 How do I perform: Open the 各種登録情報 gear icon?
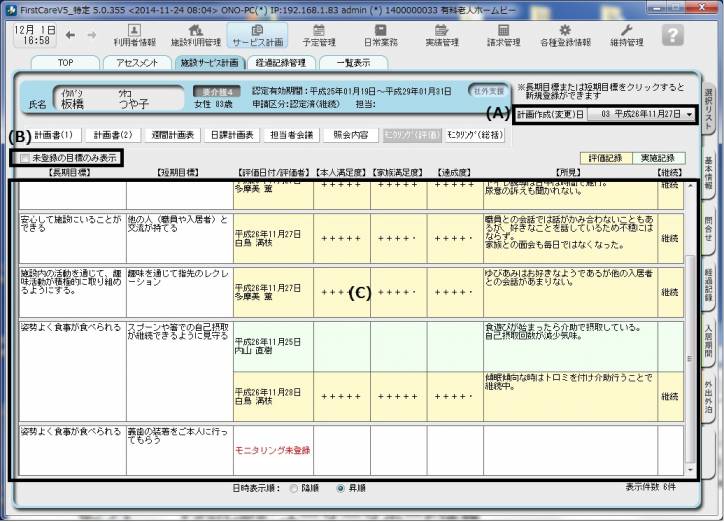(x=566, y=35)
